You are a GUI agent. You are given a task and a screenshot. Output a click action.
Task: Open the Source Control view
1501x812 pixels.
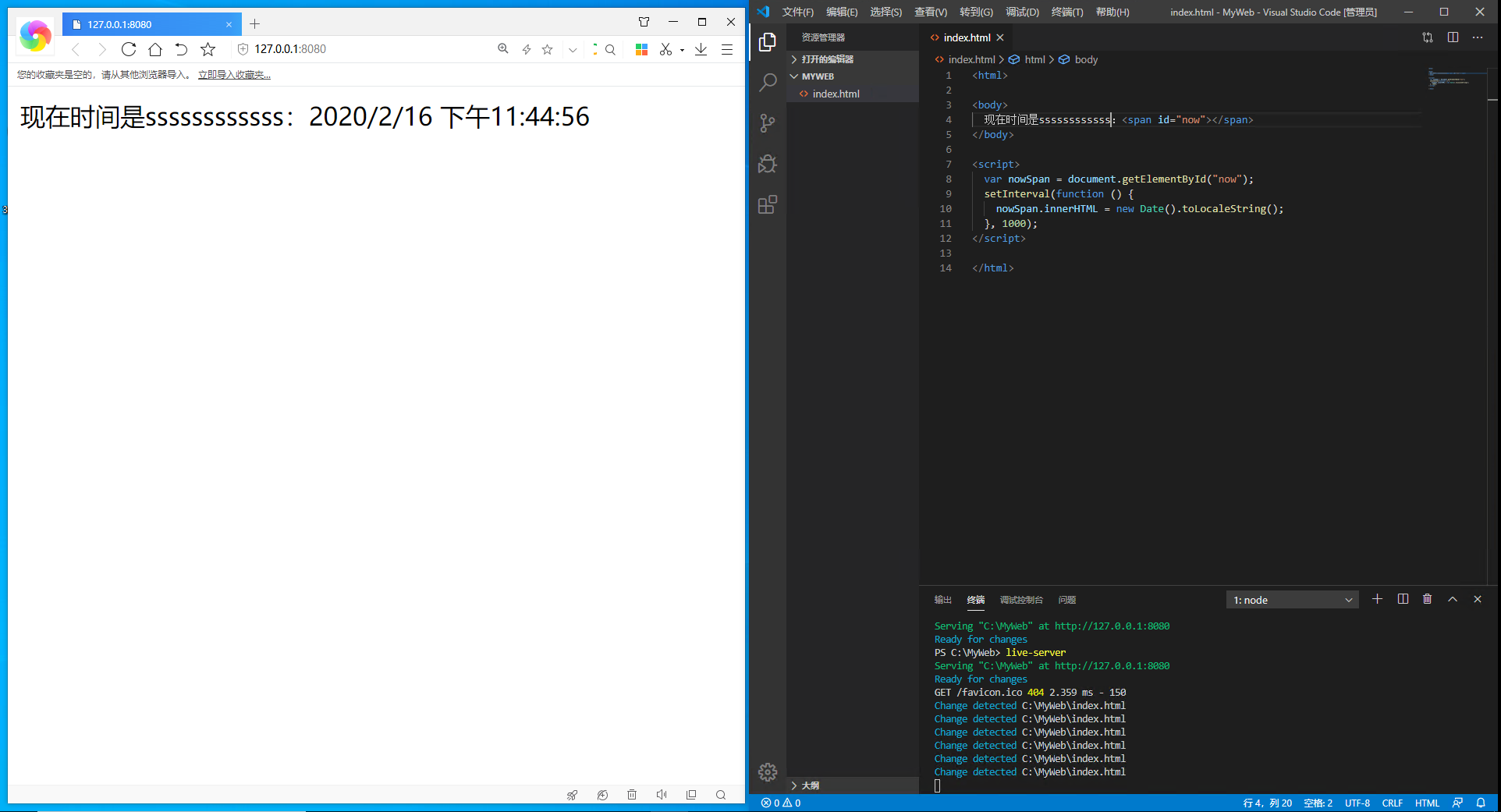(x=768, y=122)
